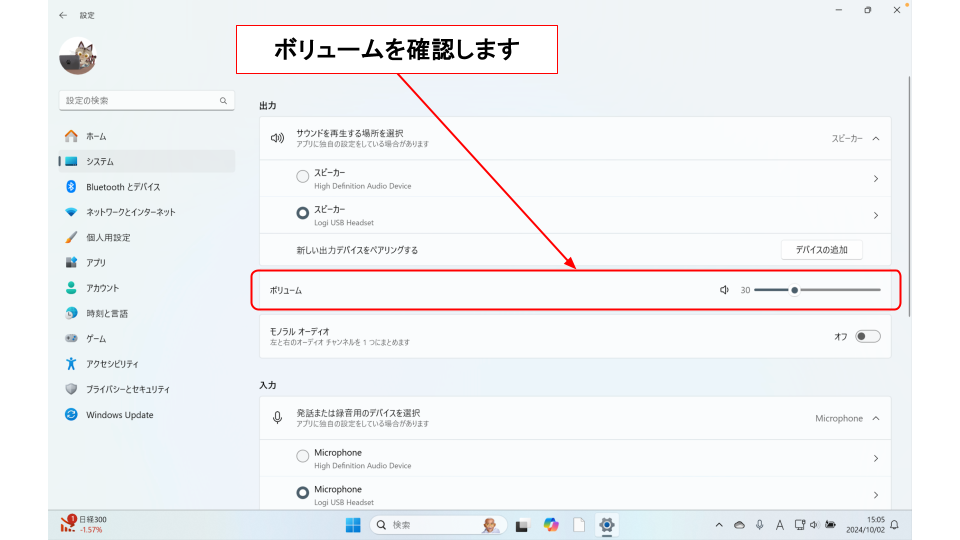This screenshot has height=540, width=960.
Task: Open Windows Update from the sidebar
Action: pos(119,415)
